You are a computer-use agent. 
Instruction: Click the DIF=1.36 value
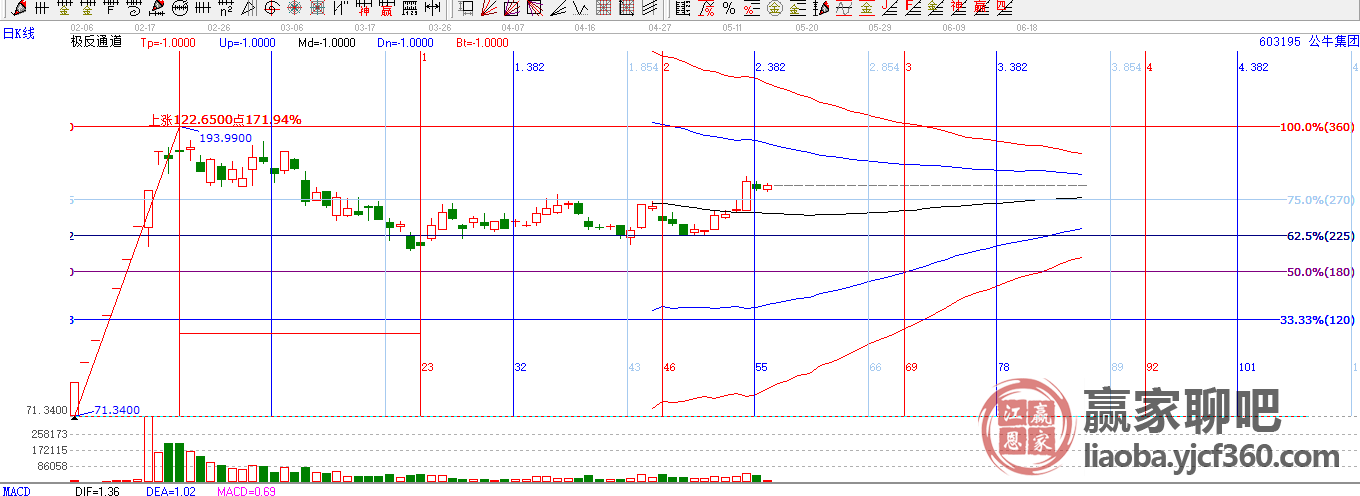pyautogui.click(x=97, y=491)
